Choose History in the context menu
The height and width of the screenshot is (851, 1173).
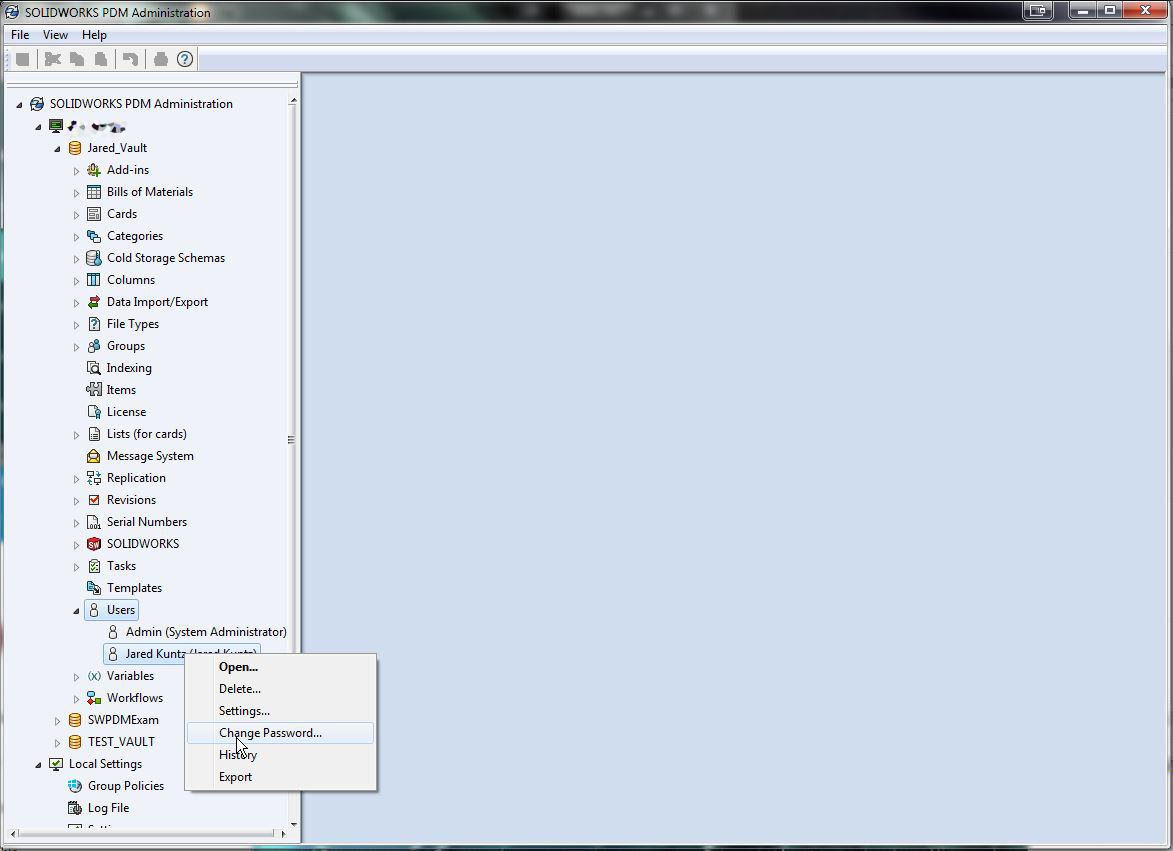pyautogui.click(x=280, y=755)
